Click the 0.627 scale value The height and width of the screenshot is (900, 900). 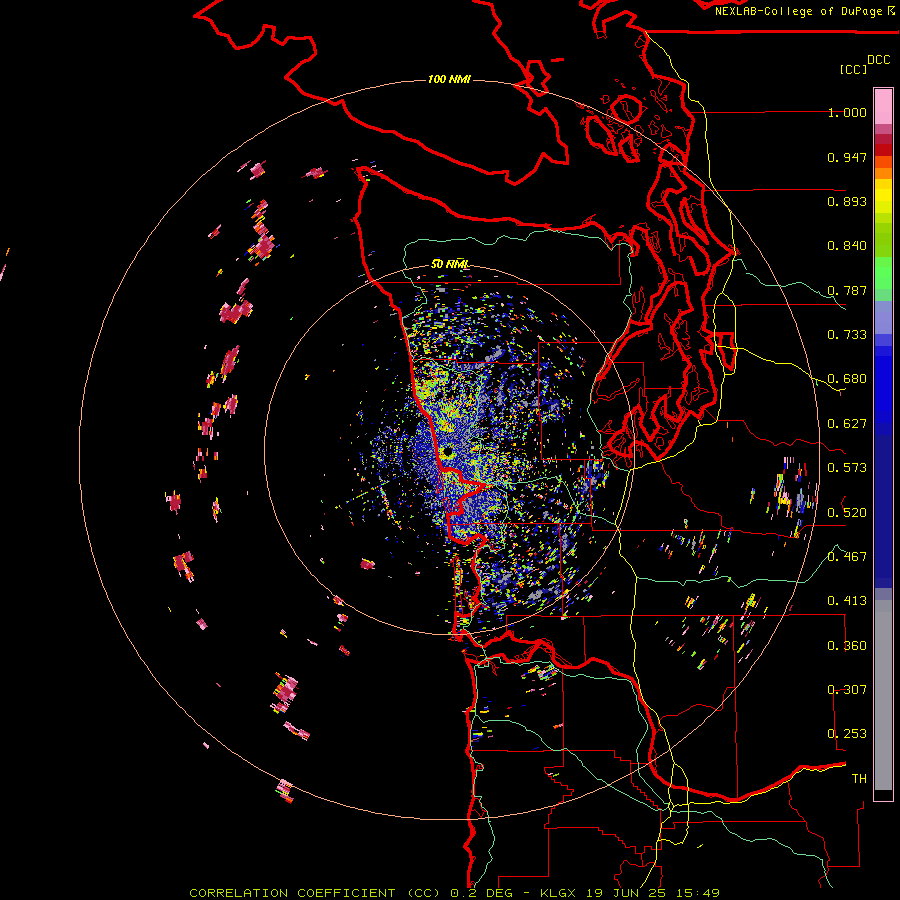(x=847, y=424)
